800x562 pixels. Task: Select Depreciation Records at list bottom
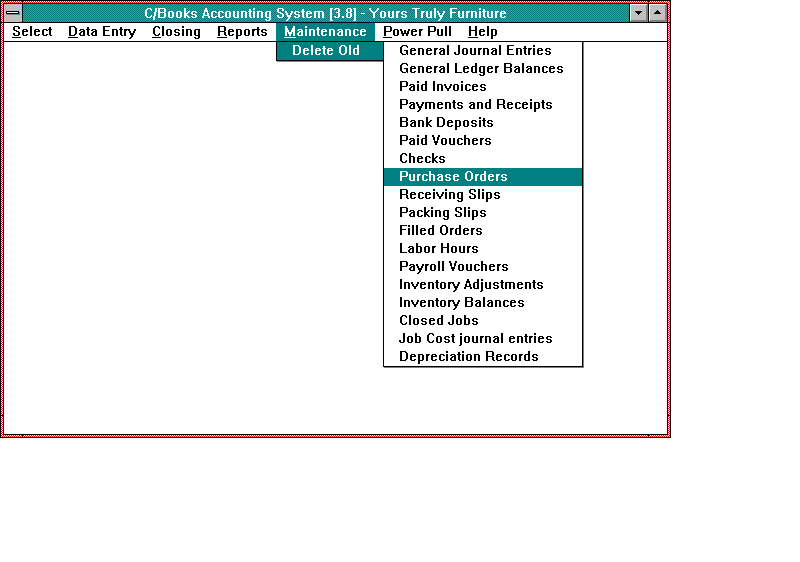point(468,357)
